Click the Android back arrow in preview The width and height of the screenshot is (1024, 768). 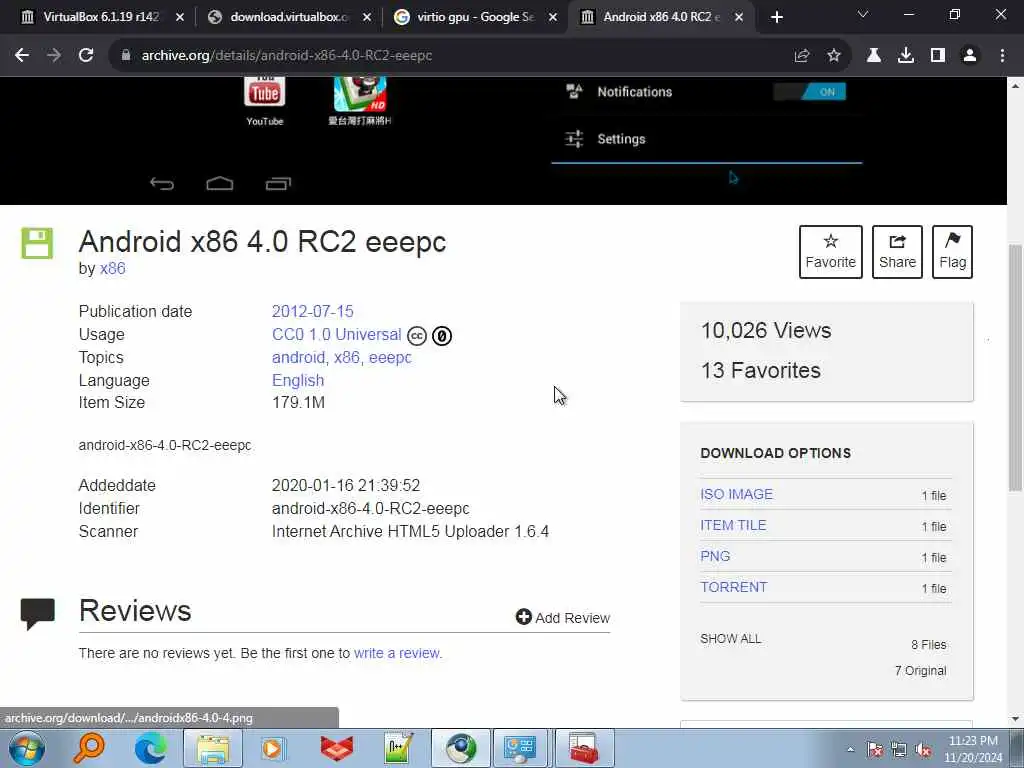coord(161,184)
